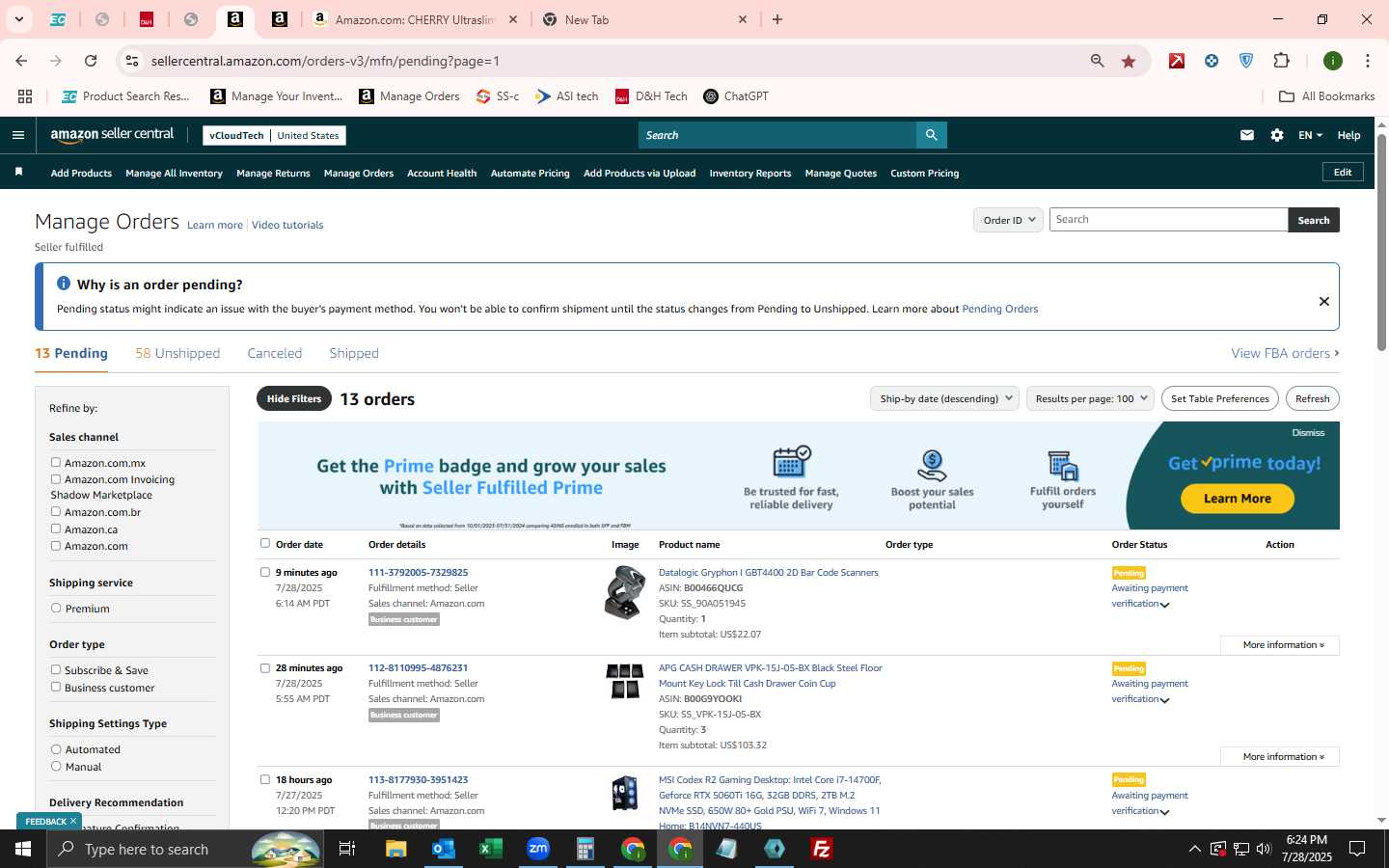Open the EN language dropdown
The height and width of the screenshot is (868, 1389).
(x=1310, y=135)
